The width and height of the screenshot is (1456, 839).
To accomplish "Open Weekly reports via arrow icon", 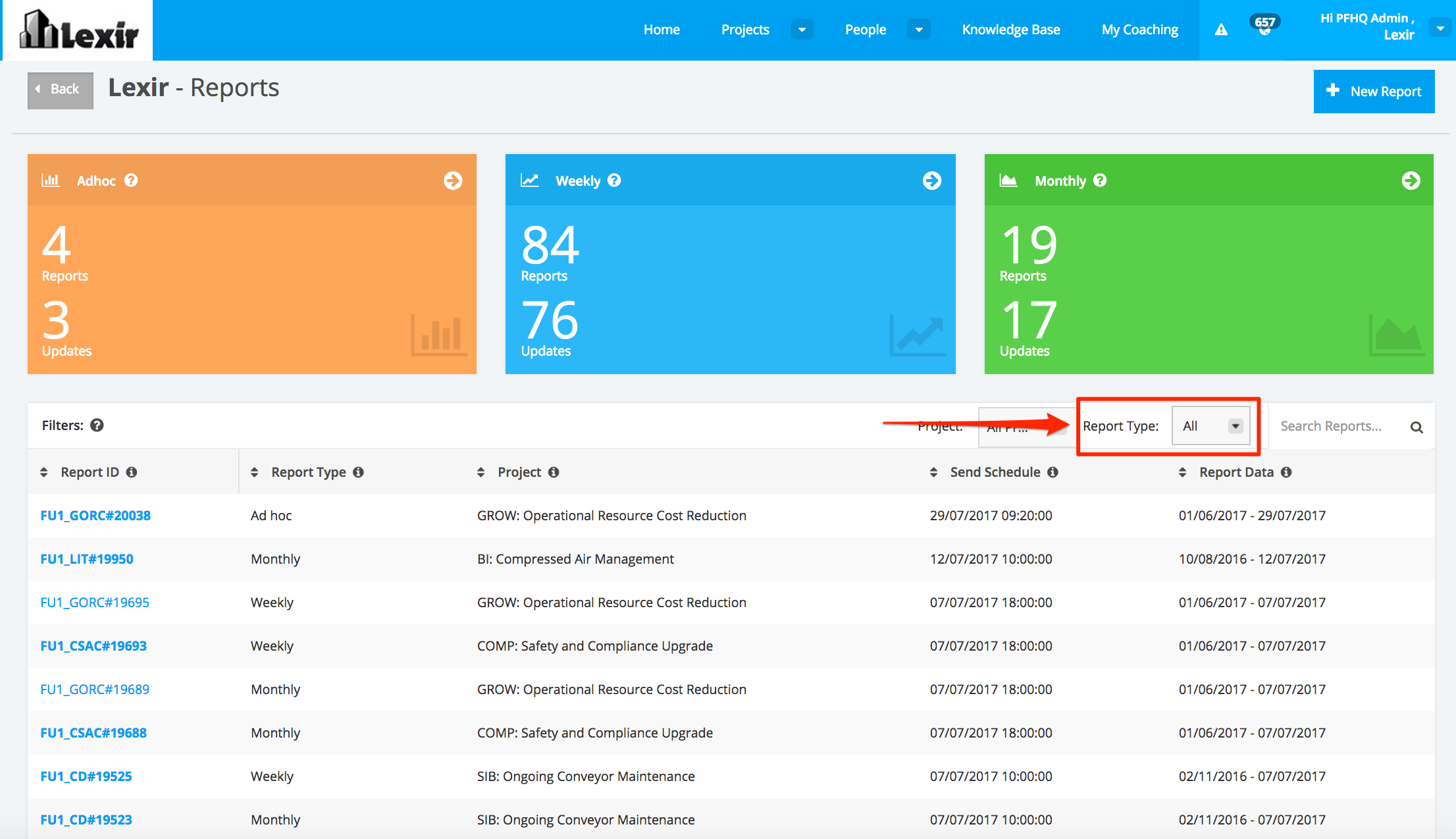I will (x=931, y=180).
